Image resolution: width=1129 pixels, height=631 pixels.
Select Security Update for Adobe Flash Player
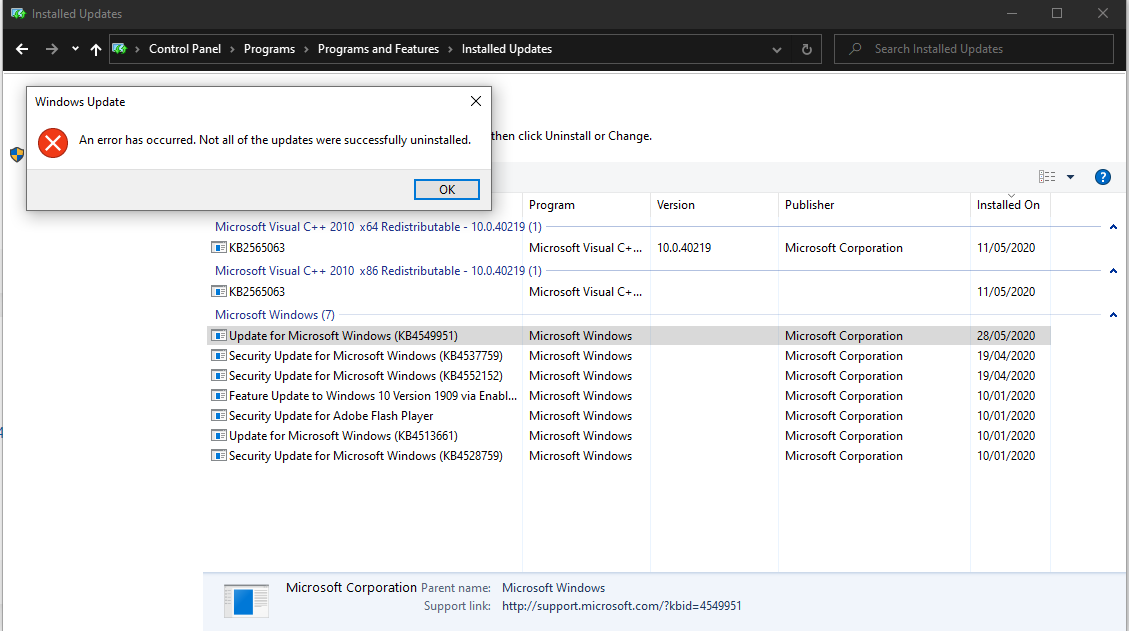coord(629,416)
